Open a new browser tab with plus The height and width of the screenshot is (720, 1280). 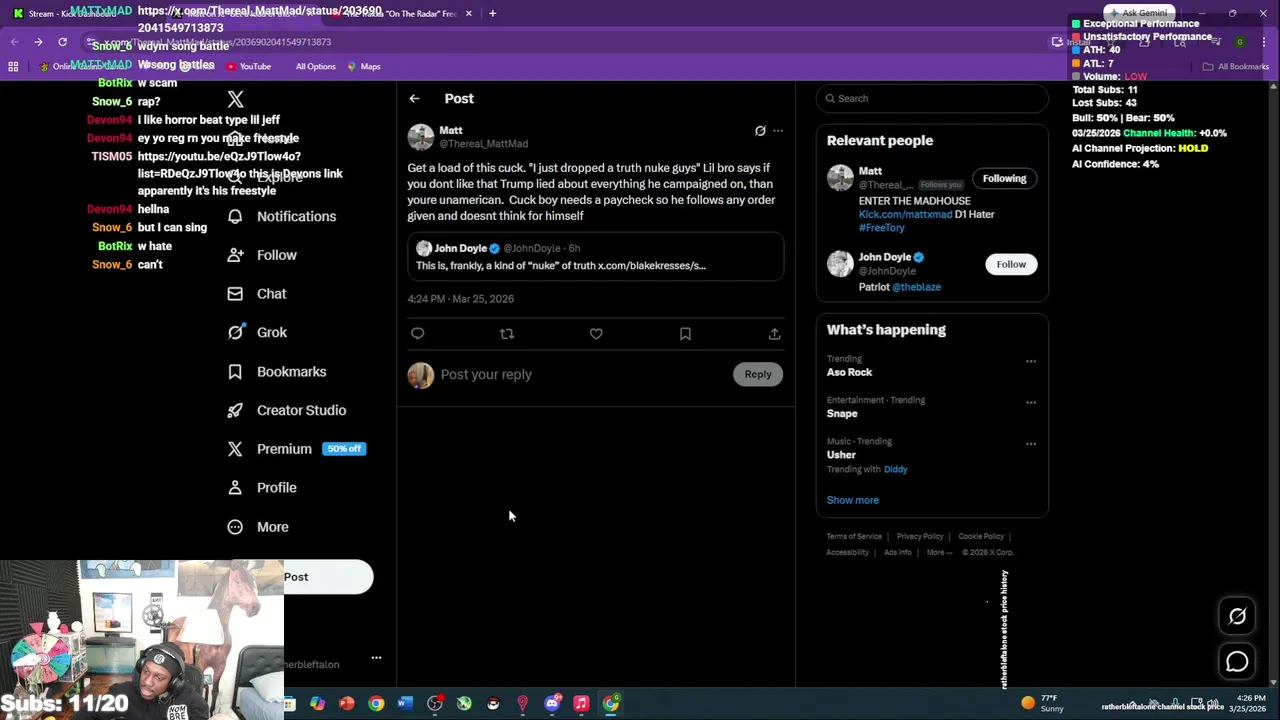(x=492, y=14)
